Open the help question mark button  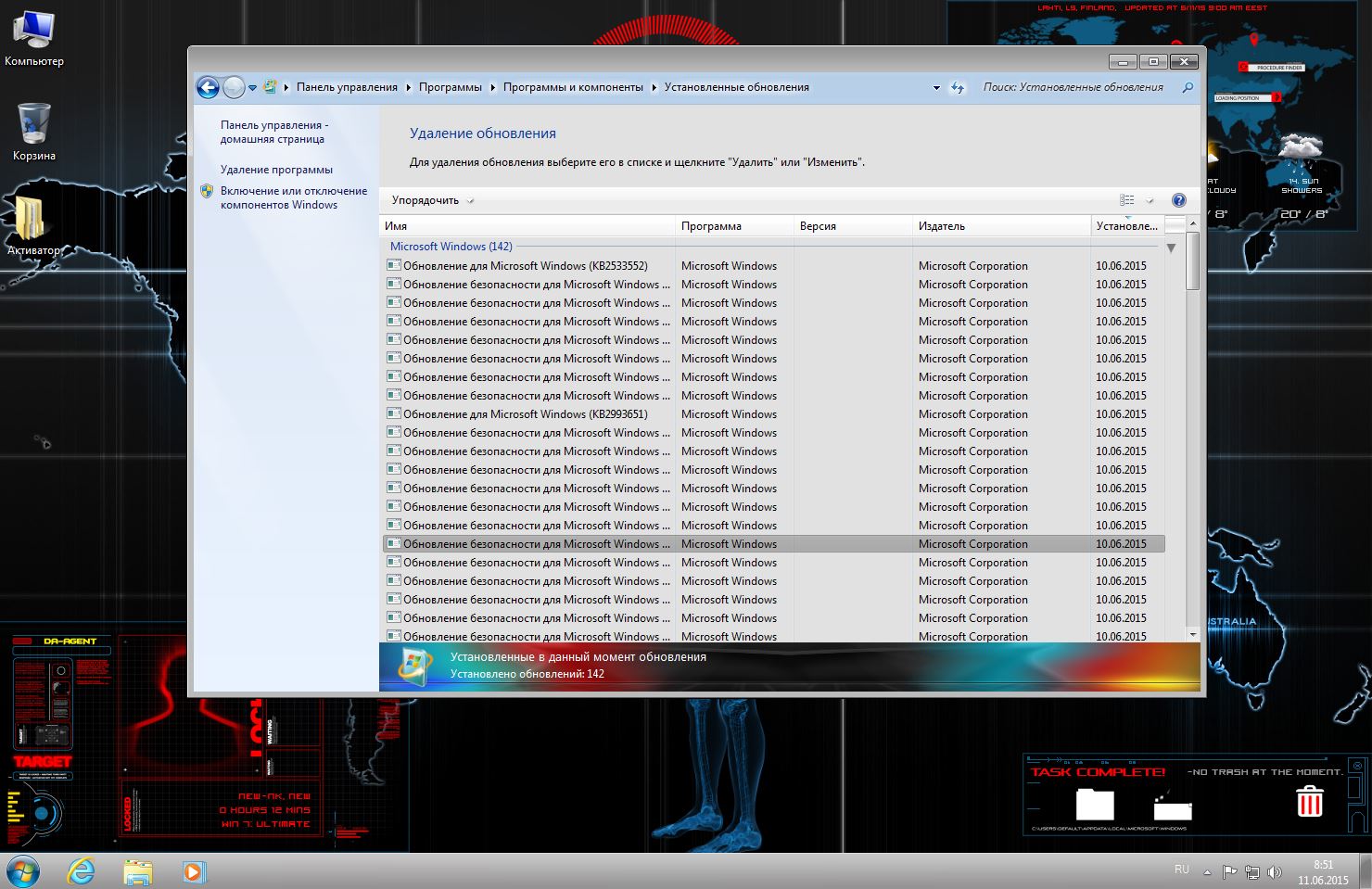(1178, 200)
